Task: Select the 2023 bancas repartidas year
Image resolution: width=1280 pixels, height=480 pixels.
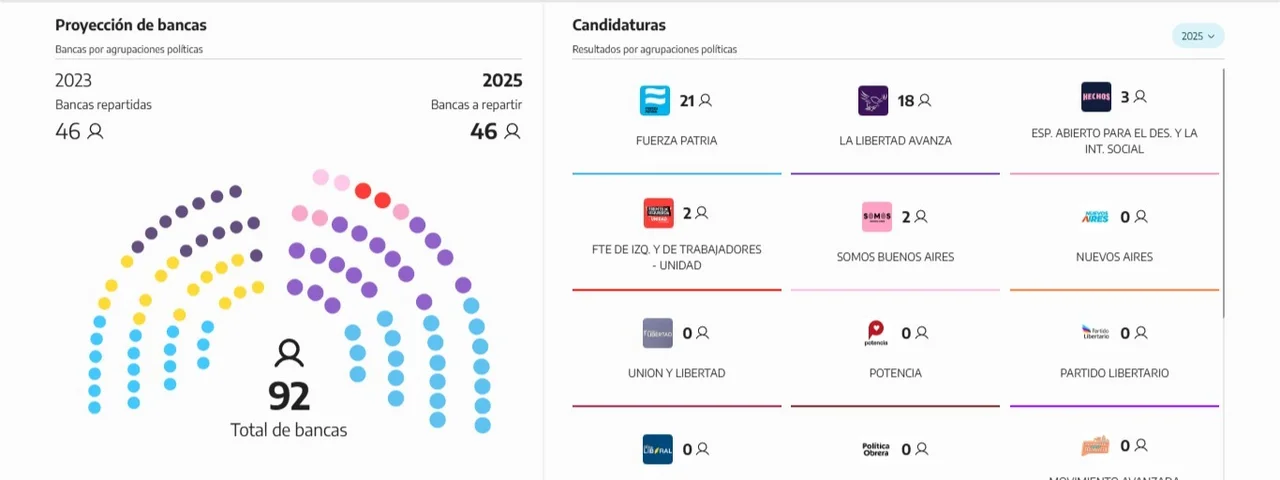Action: (73, 81)
